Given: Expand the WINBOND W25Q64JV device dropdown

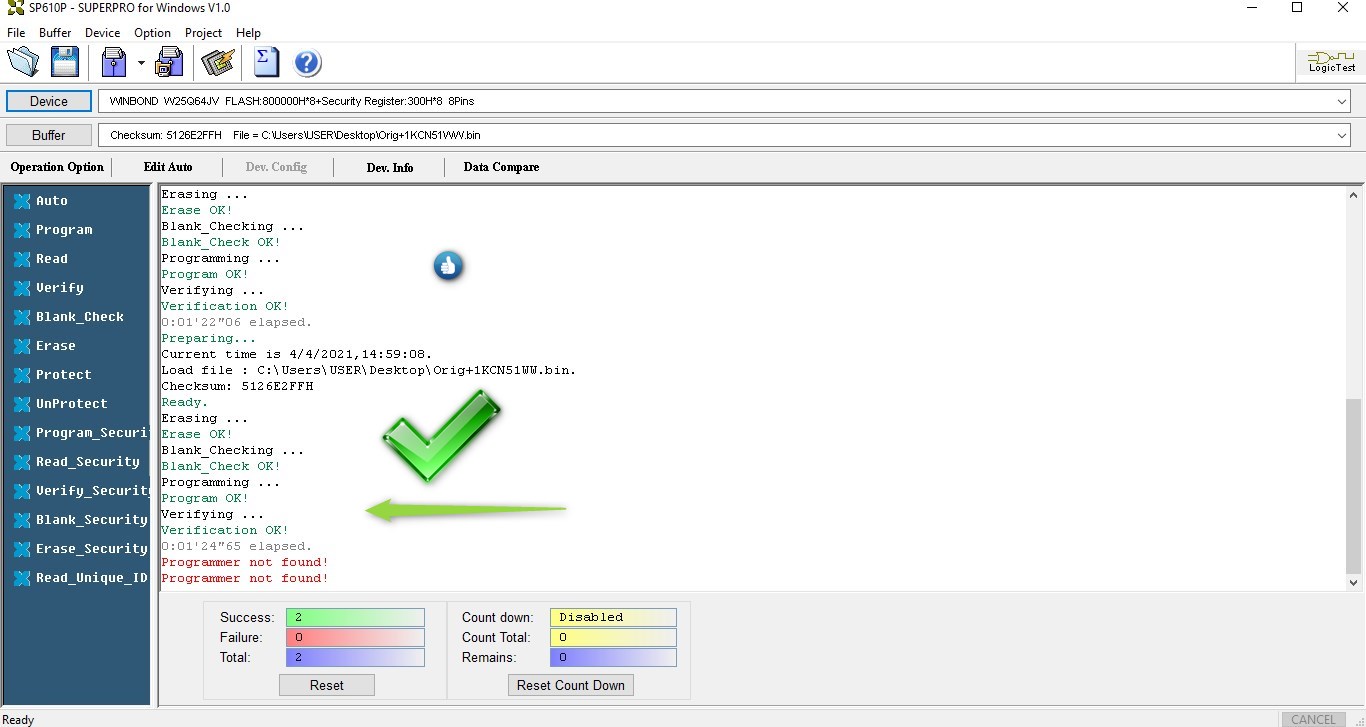Looking at the screenshot, I should 1341,101.
